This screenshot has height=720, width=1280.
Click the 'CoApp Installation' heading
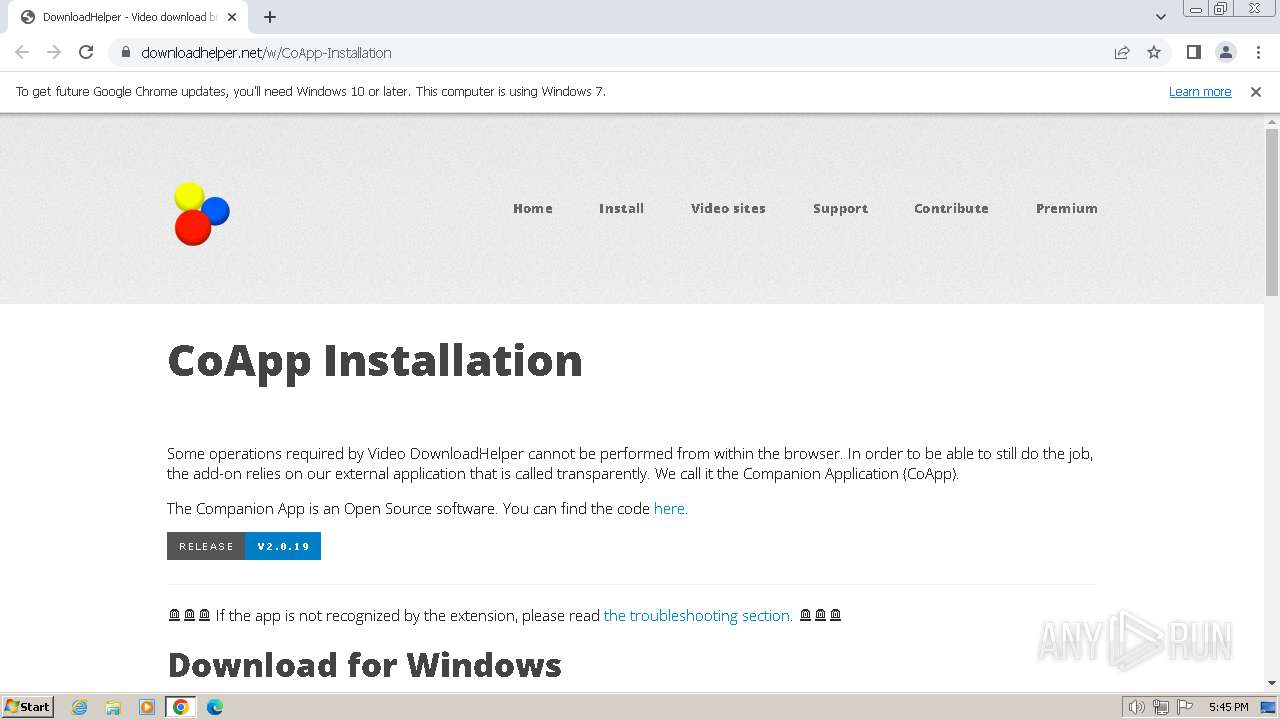pos(375,360)
